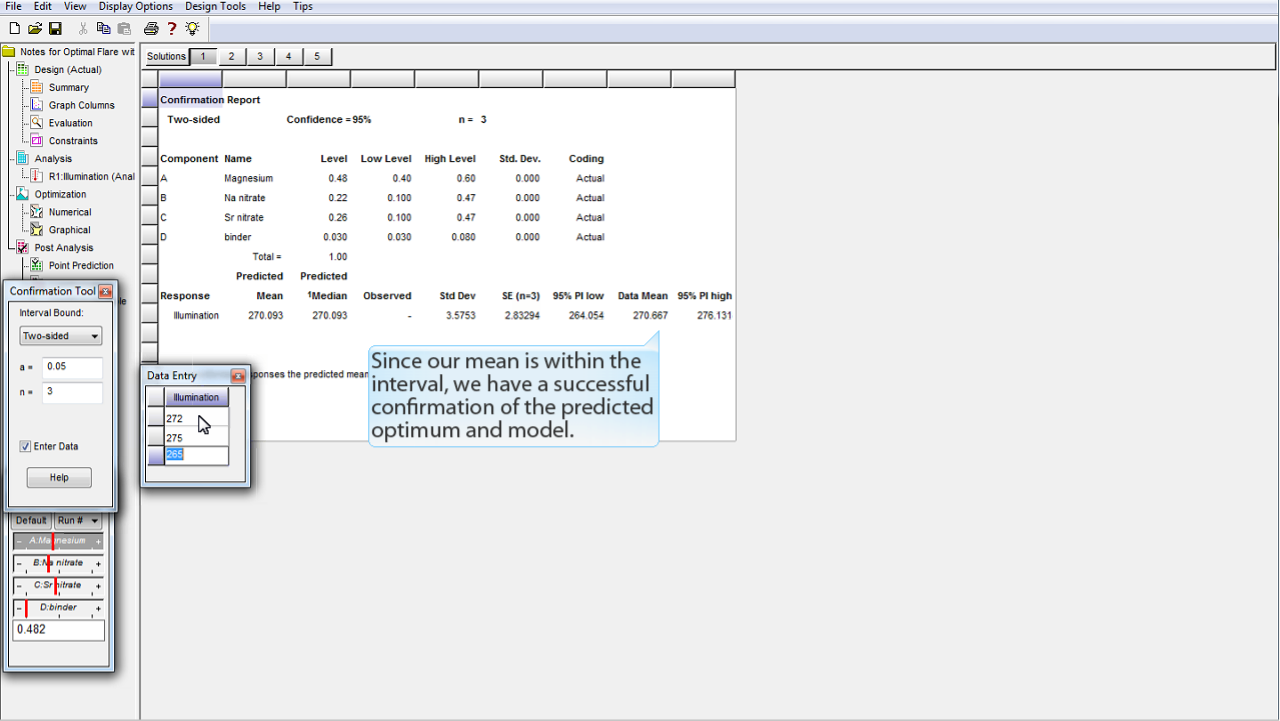Image resolution: width=1280 pixels, height=721 pixels.
Task: Open the Help menu
Action: click(x=269, y=6)
